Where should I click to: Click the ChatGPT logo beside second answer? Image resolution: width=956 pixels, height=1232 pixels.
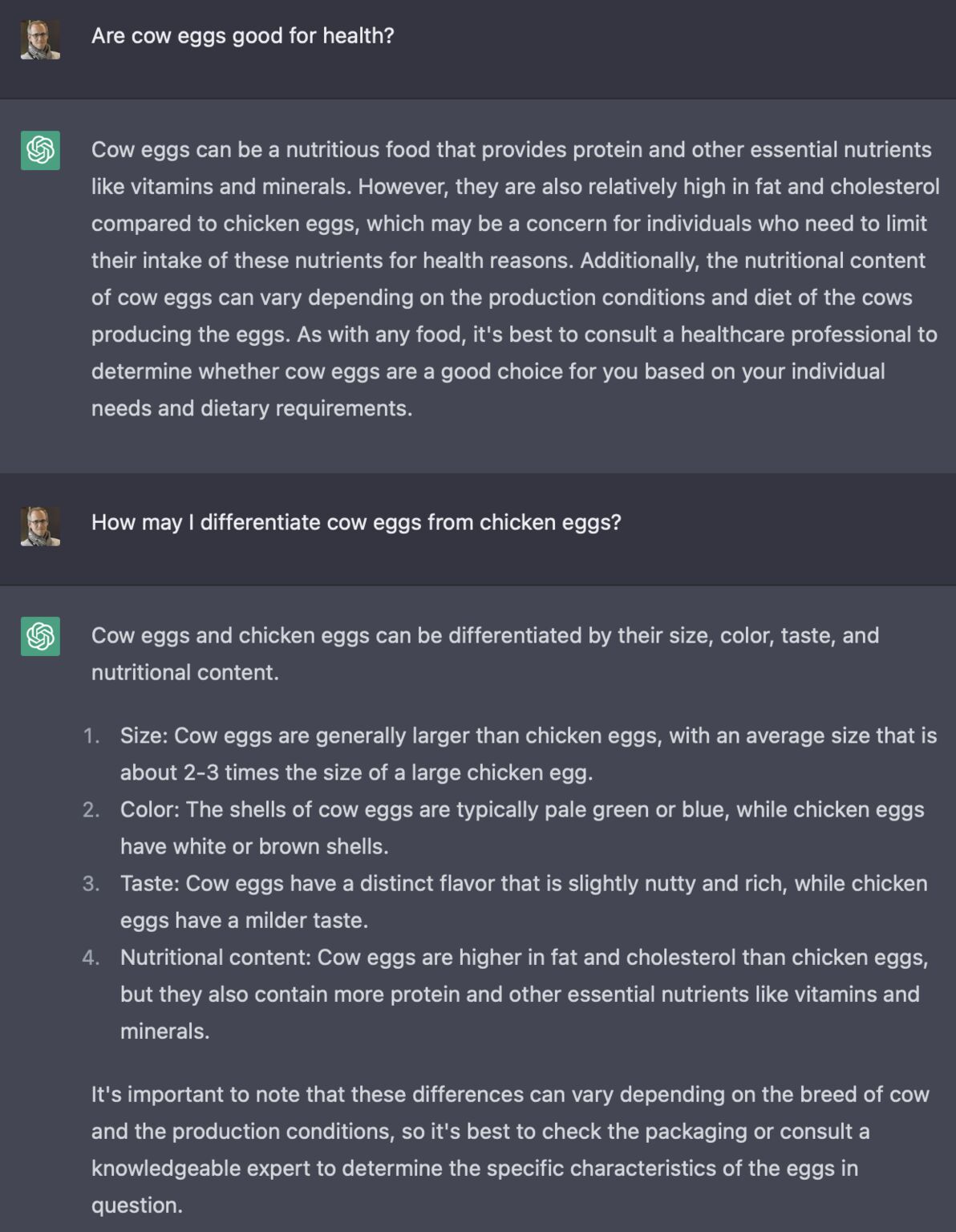pos(40,636)
